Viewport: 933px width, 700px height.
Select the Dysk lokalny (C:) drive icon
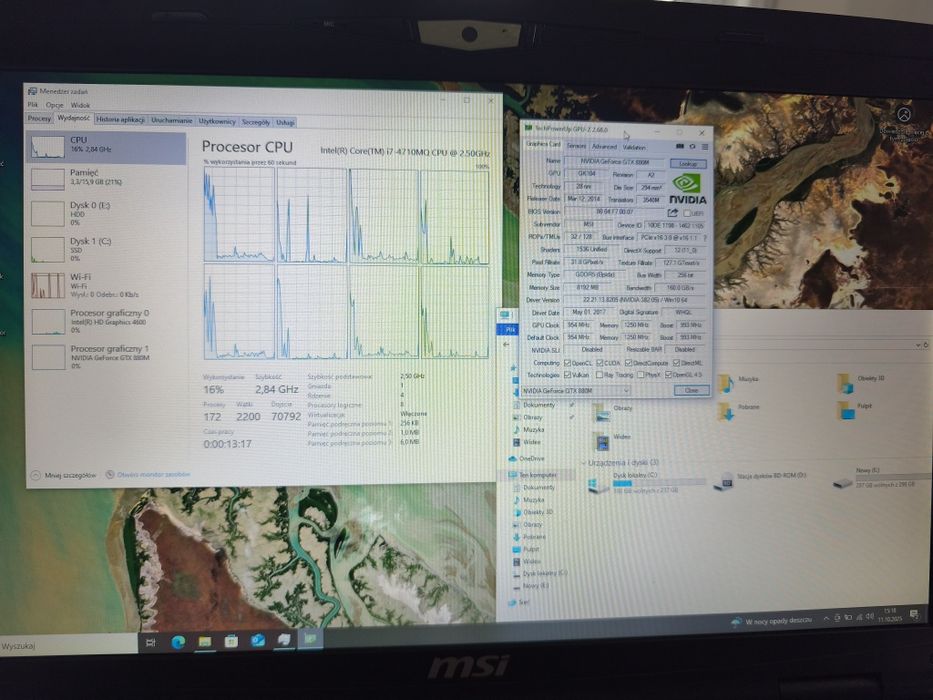[x=598, y=484]
